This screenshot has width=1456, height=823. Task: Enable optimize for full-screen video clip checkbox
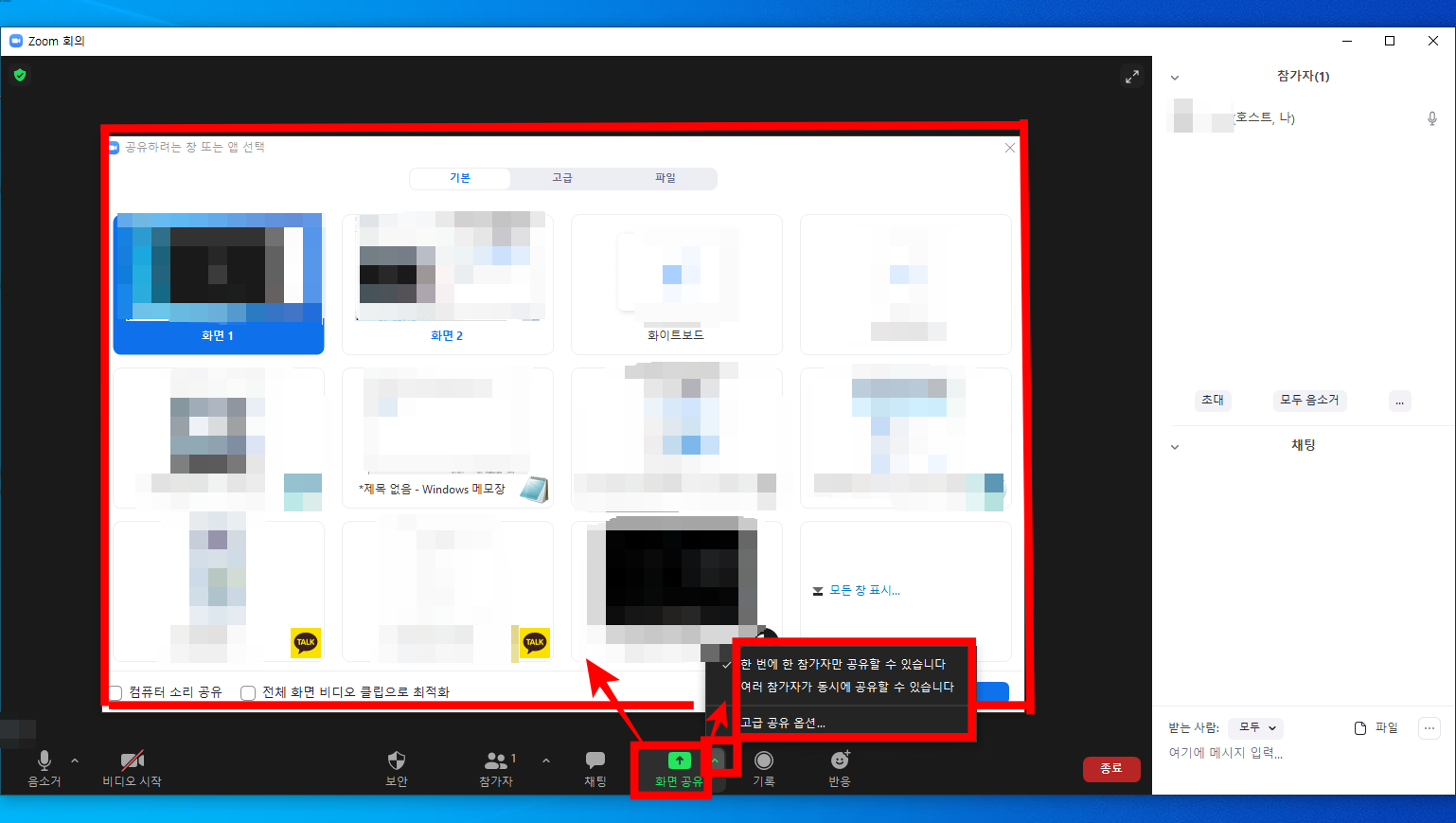pyautogui.click(x=248, y=692)
